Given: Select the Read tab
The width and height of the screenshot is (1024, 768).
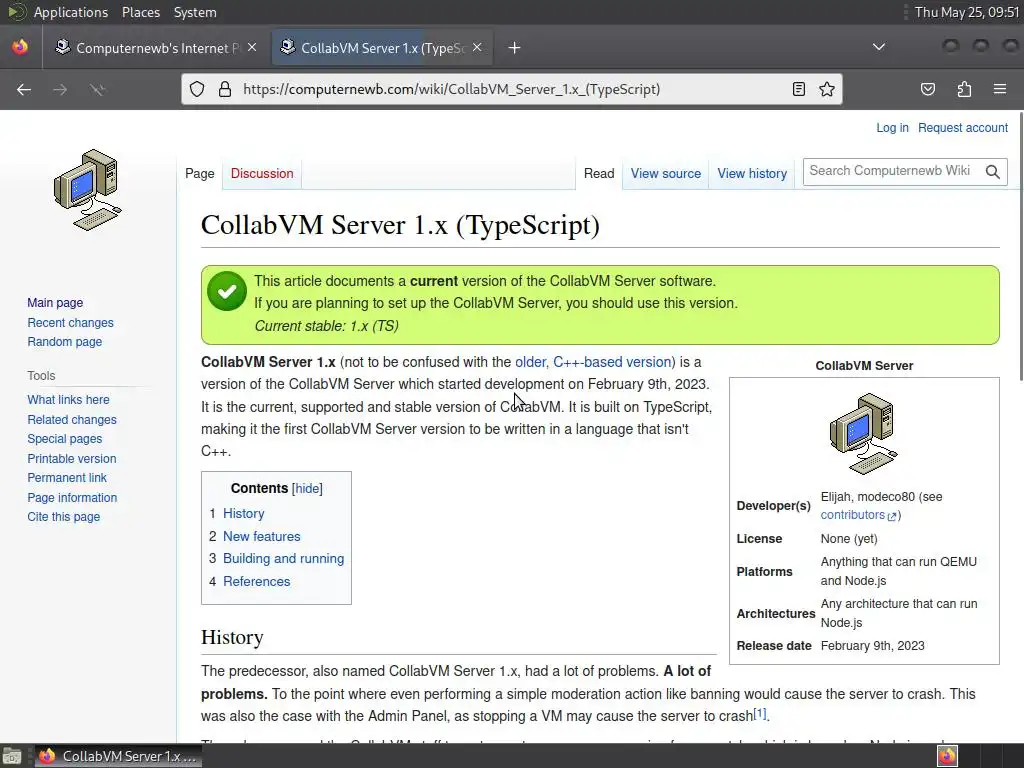Looking at the screenshot, I should pyautogui.click(x=599, y=174).
